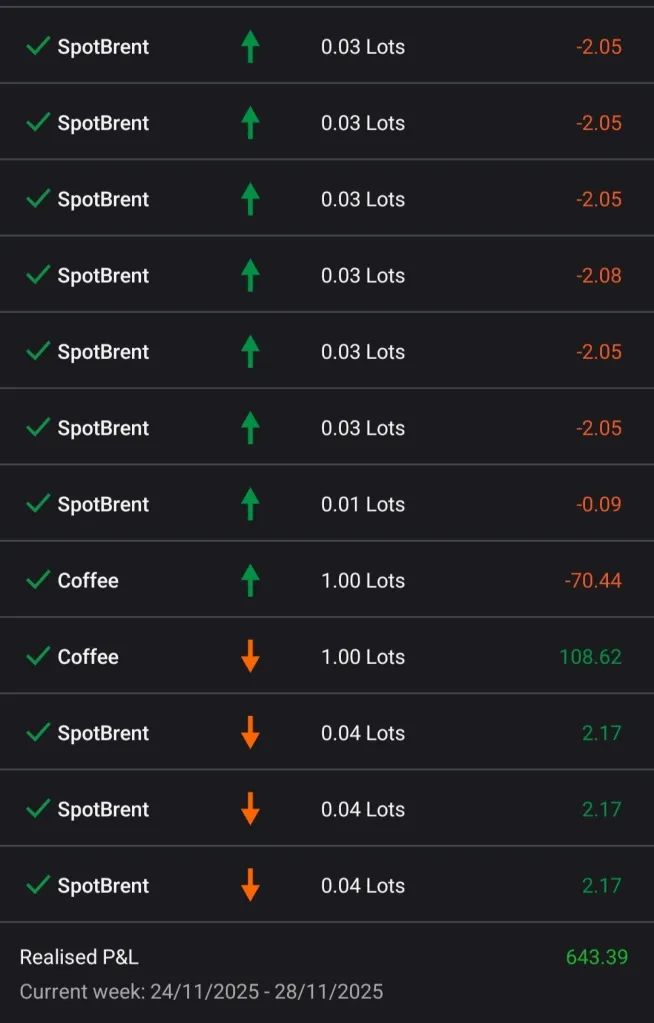
Task: Click the up arrow in the 0.01 Lots SpotBrent row
Action: point(250,504)
